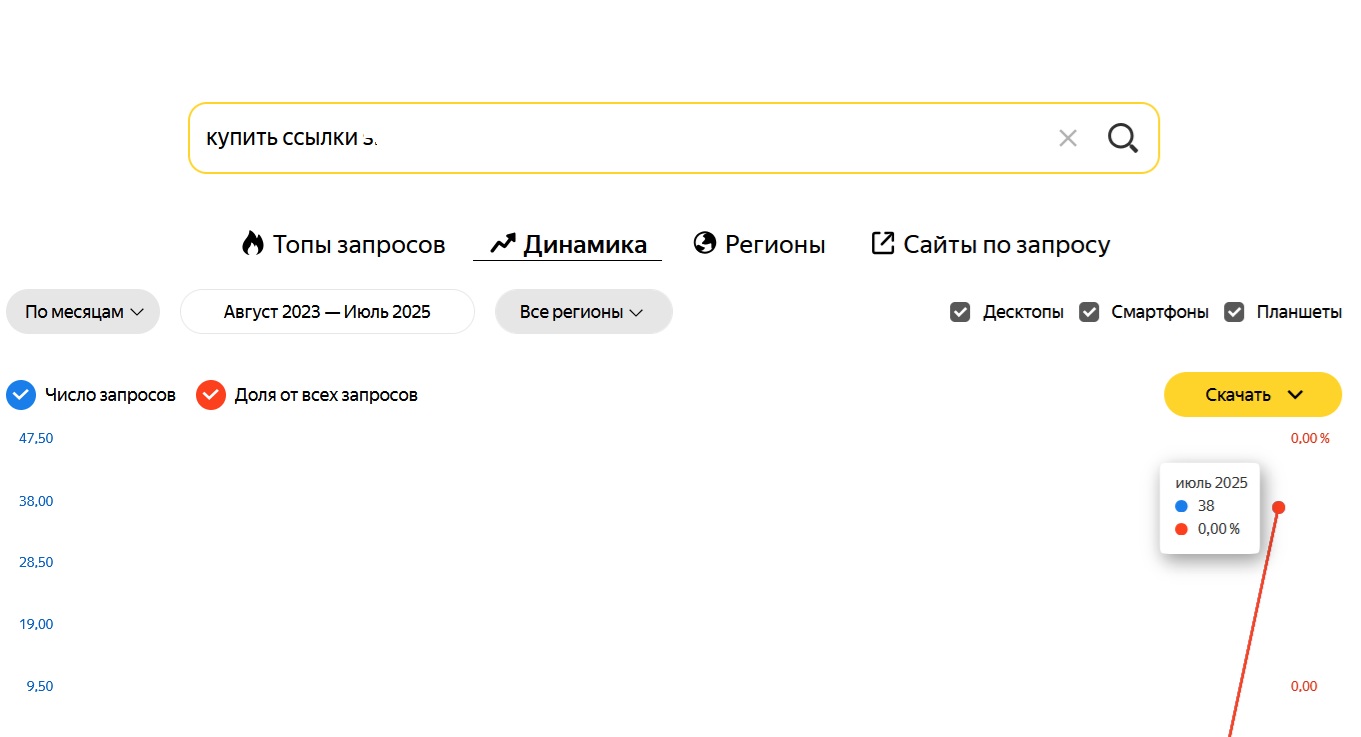
Task: Click the external link icon by Сайты
Action: (x=882, y=243)
